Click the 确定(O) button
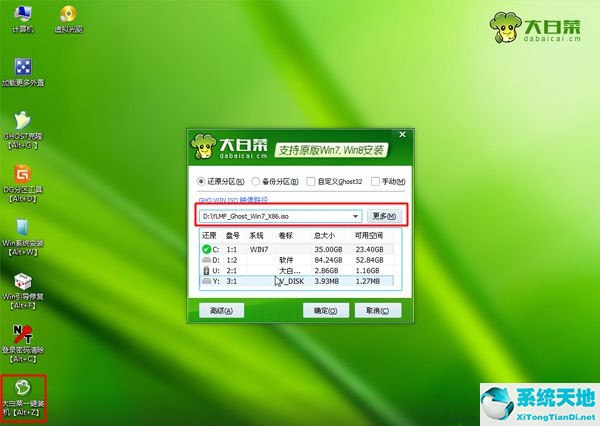 [x=326, y=310]
